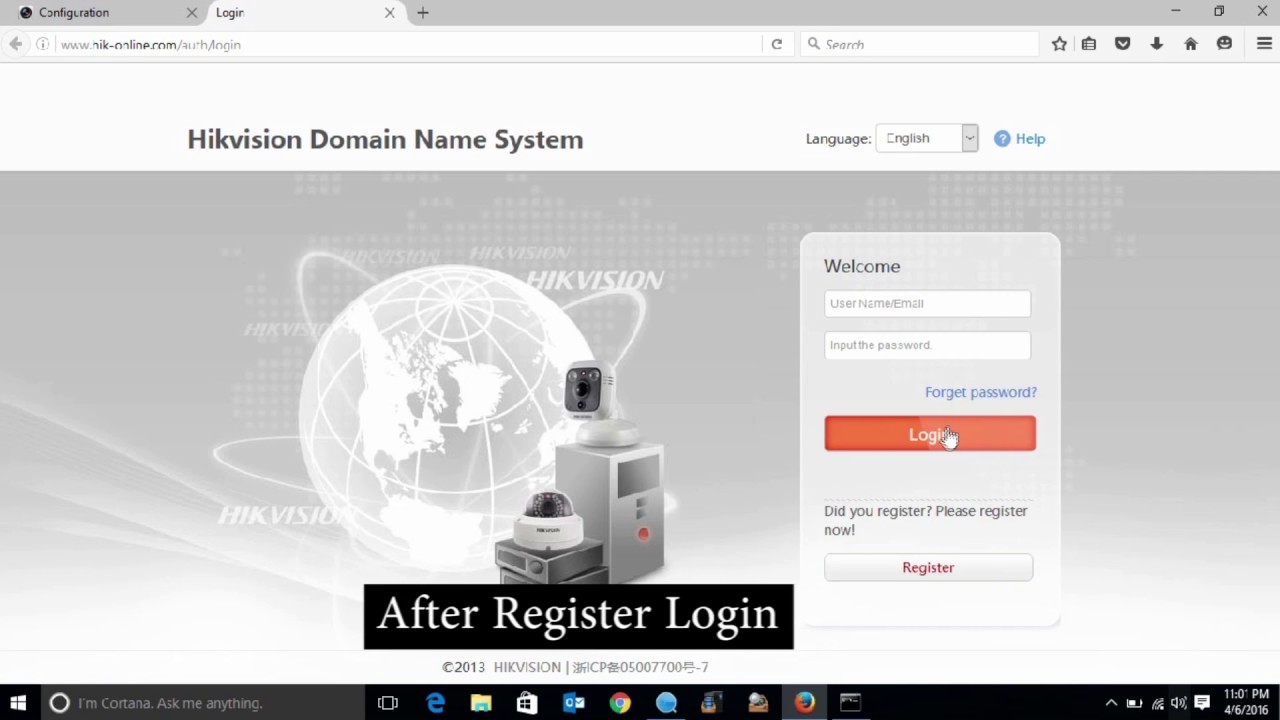1280x720 pixels.
Task: Click the Firefox back arrow button
Action: click(15, 44)
